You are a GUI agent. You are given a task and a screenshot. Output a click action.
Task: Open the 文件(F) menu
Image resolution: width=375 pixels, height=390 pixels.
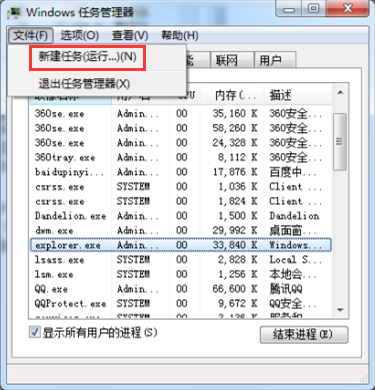tap(30, 35)
